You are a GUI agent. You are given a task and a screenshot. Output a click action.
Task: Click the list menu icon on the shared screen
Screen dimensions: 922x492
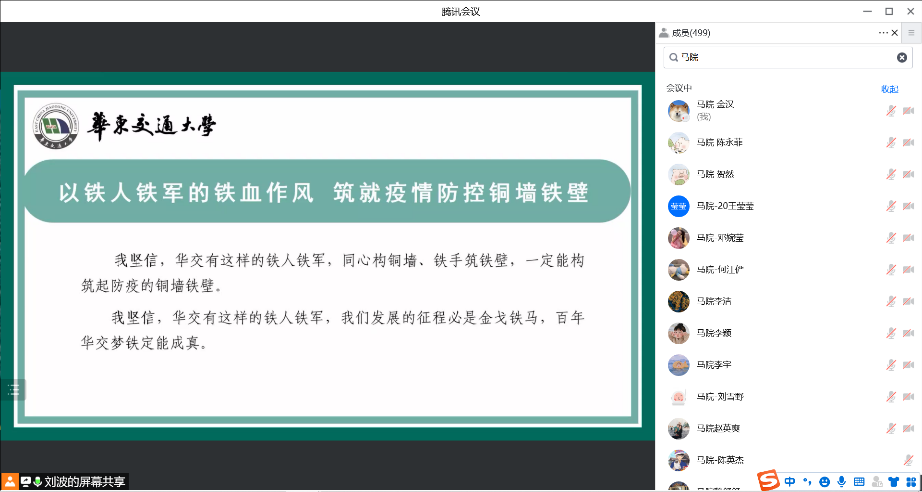pos(13,389)
